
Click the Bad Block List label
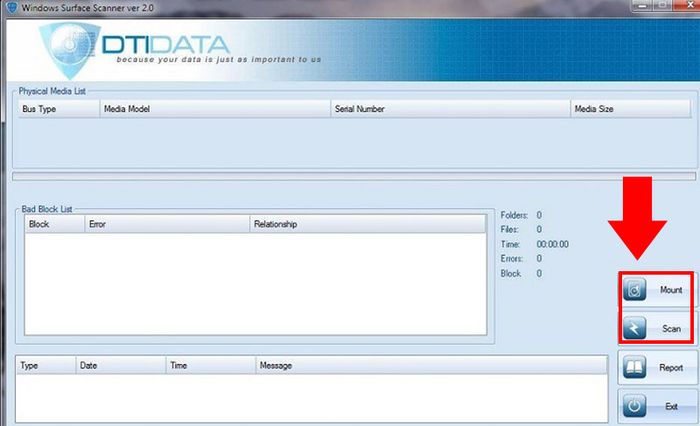[47, 209]
